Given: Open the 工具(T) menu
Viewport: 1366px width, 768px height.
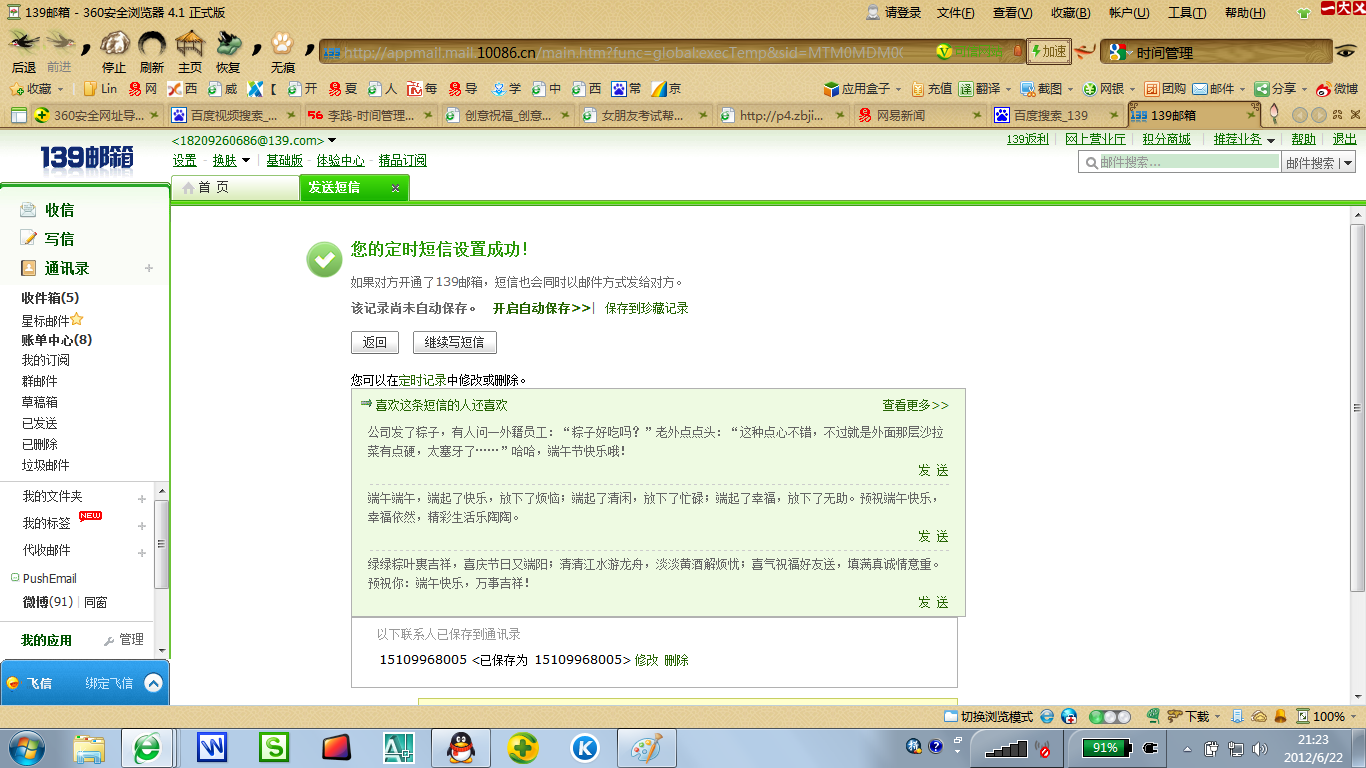Looking at the screenshot, I should (x=1187, y=13).
